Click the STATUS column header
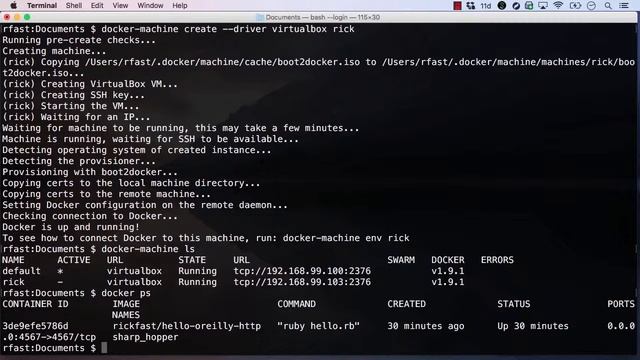This screenshot has height=360, width=640. click(513, 304)
